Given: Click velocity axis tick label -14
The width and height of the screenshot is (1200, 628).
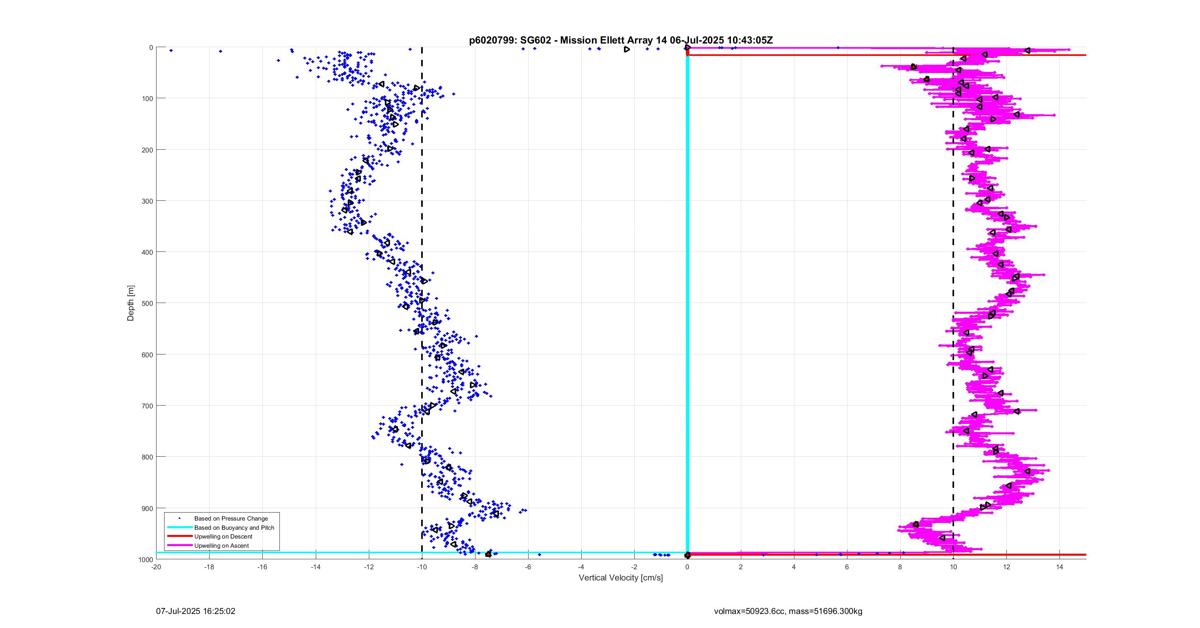Looking at the screenshot, I should coord(315,567).
